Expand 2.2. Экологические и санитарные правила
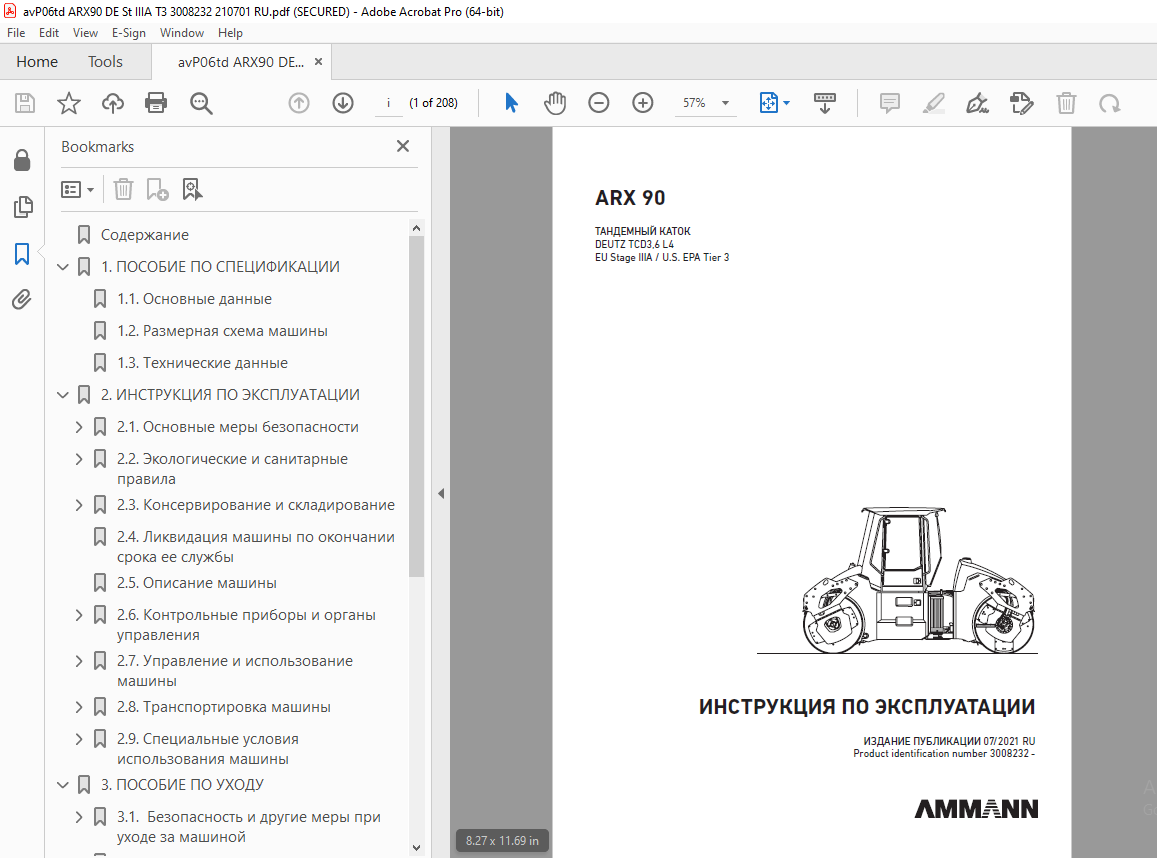Screen dimensions: 1157x858 79,459
